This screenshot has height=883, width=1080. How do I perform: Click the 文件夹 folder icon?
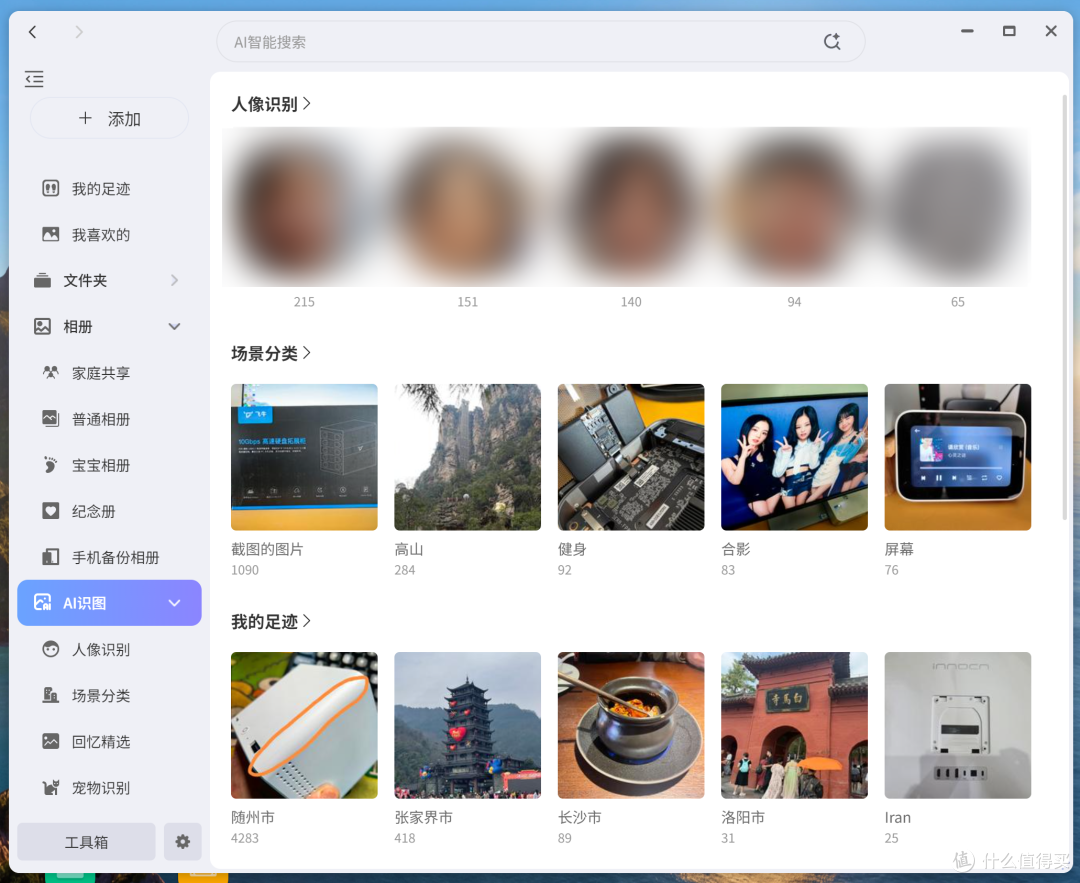43,280
